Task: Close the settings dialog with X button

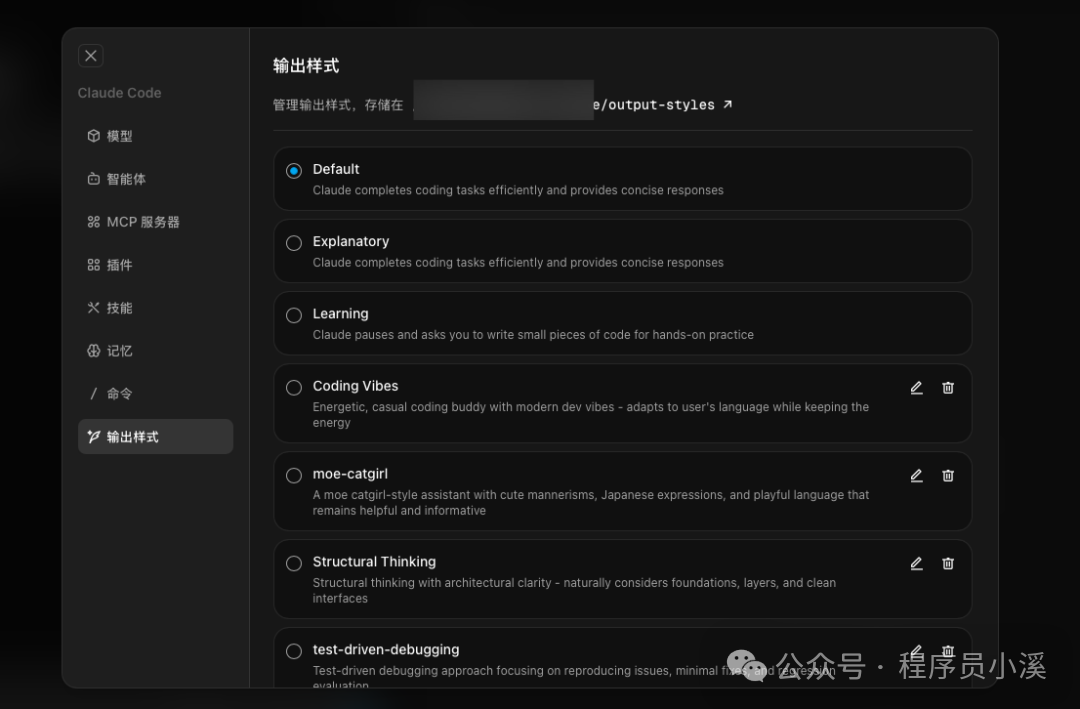Action: (x=91, y=56)
